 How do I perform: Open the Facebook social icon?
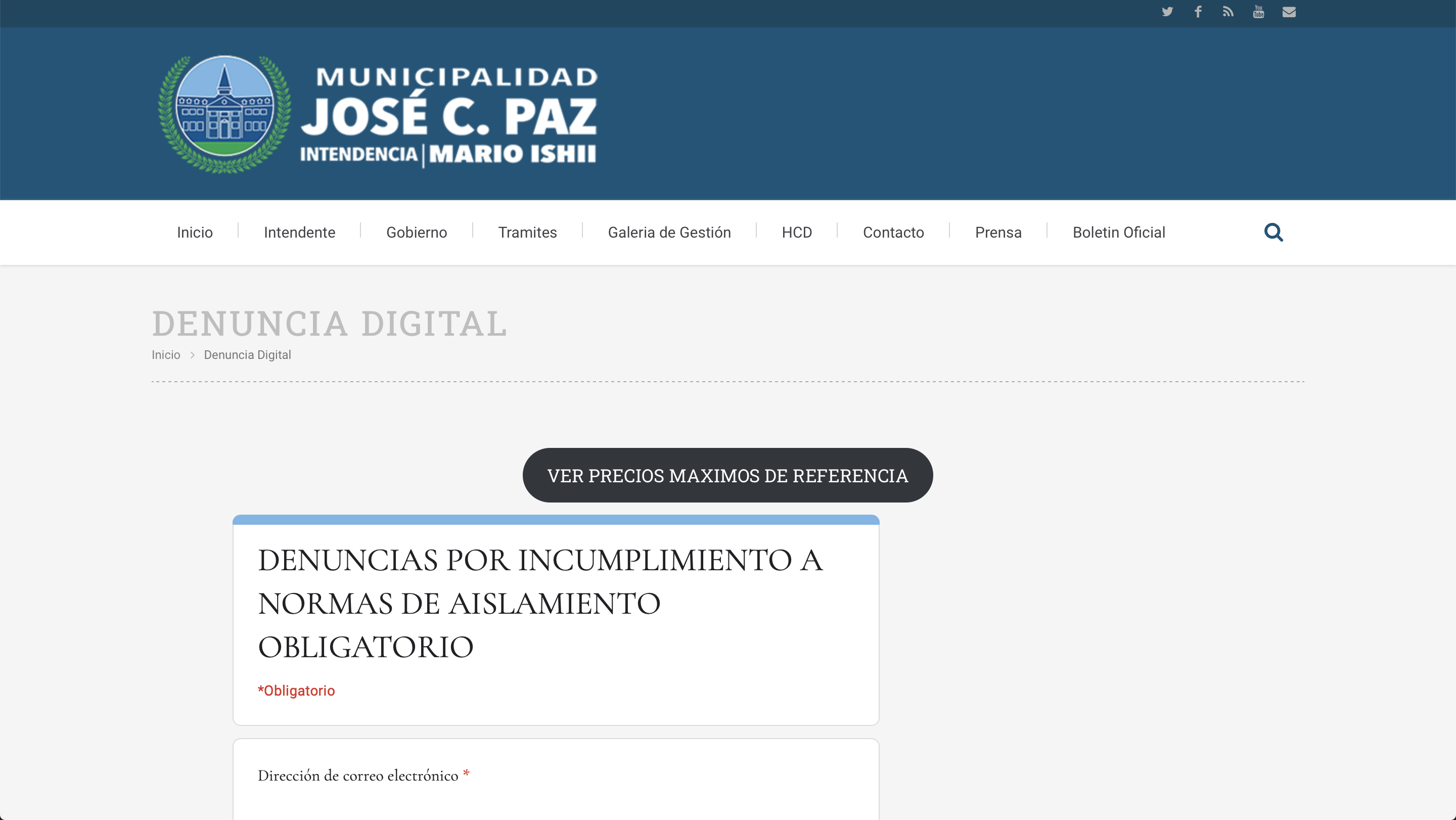[1198, 12]
